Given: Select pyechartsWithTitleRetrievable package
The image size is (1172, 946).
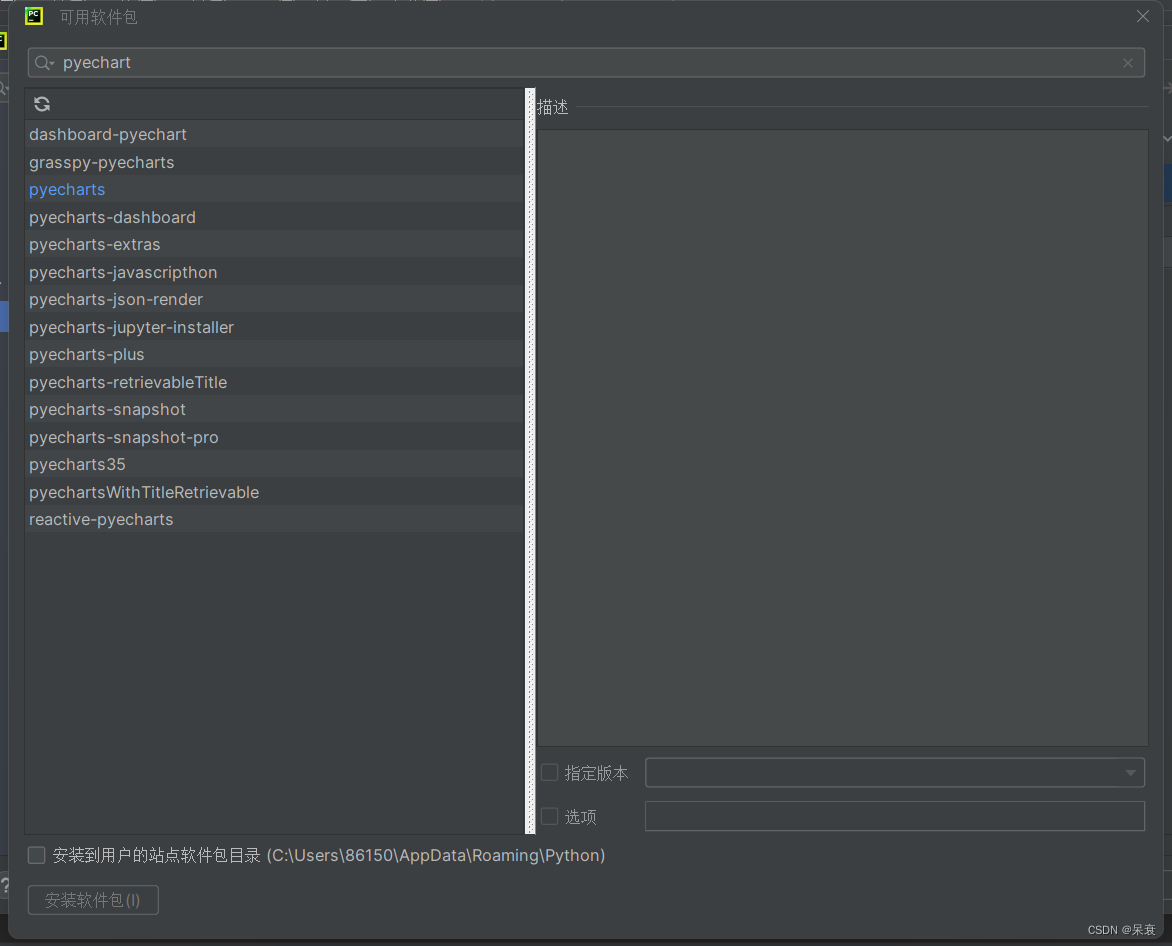Looking at the screenshot, I should pyautogui.click(x=274, y=492).
